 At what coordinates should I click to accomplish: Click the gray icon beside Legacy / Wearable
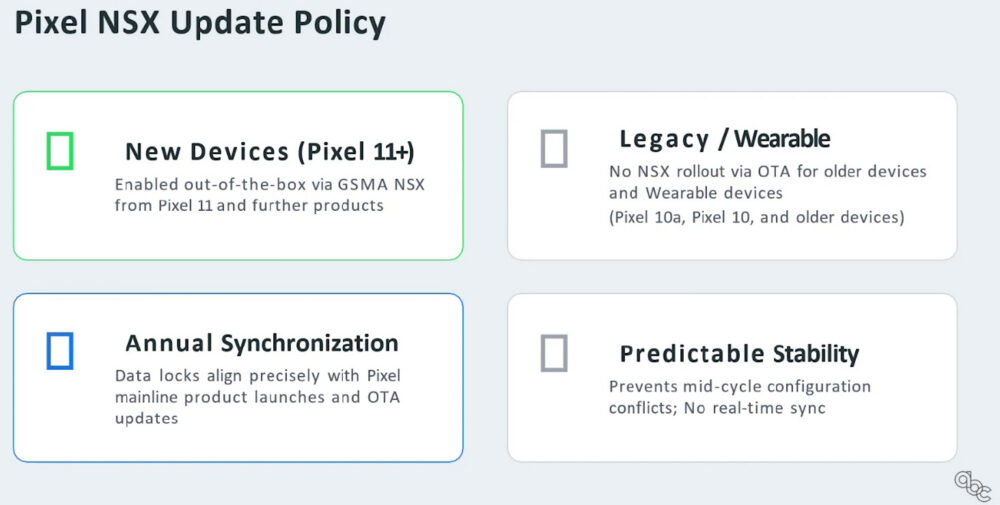point(554,149)
